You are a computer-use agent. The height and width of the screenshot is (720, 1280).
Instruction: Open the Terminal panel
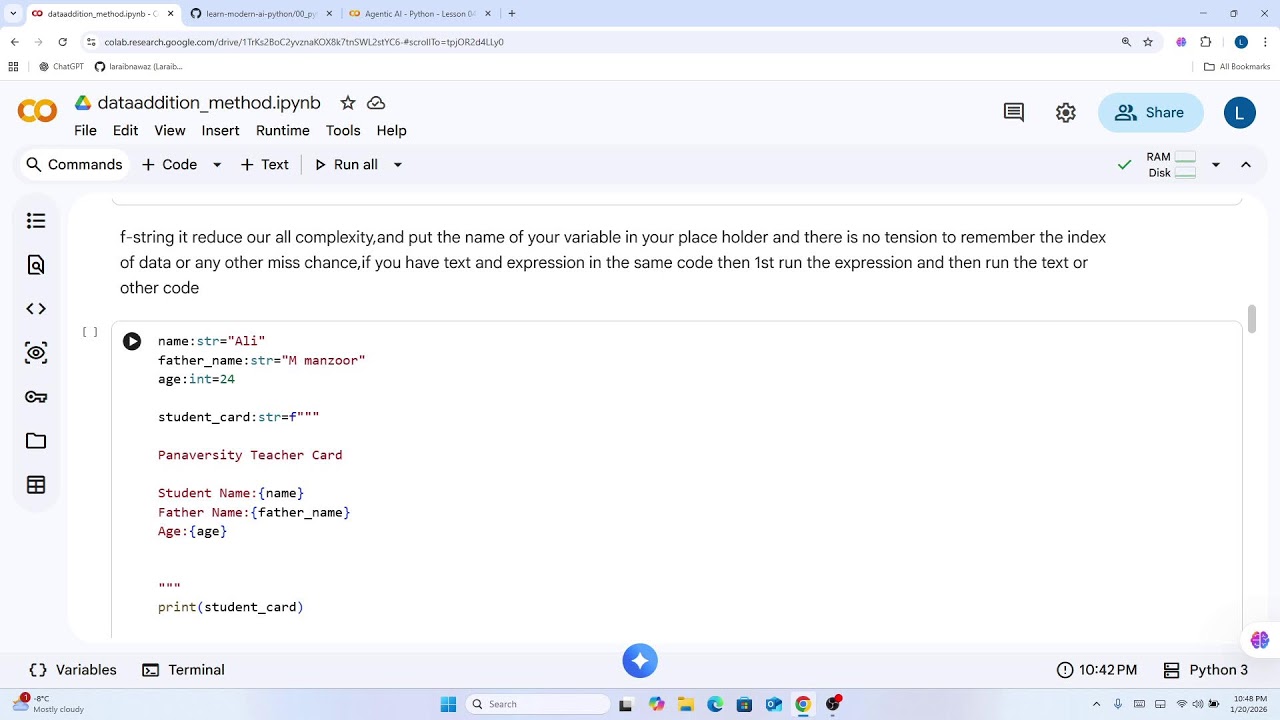click(x=183, y=670)
